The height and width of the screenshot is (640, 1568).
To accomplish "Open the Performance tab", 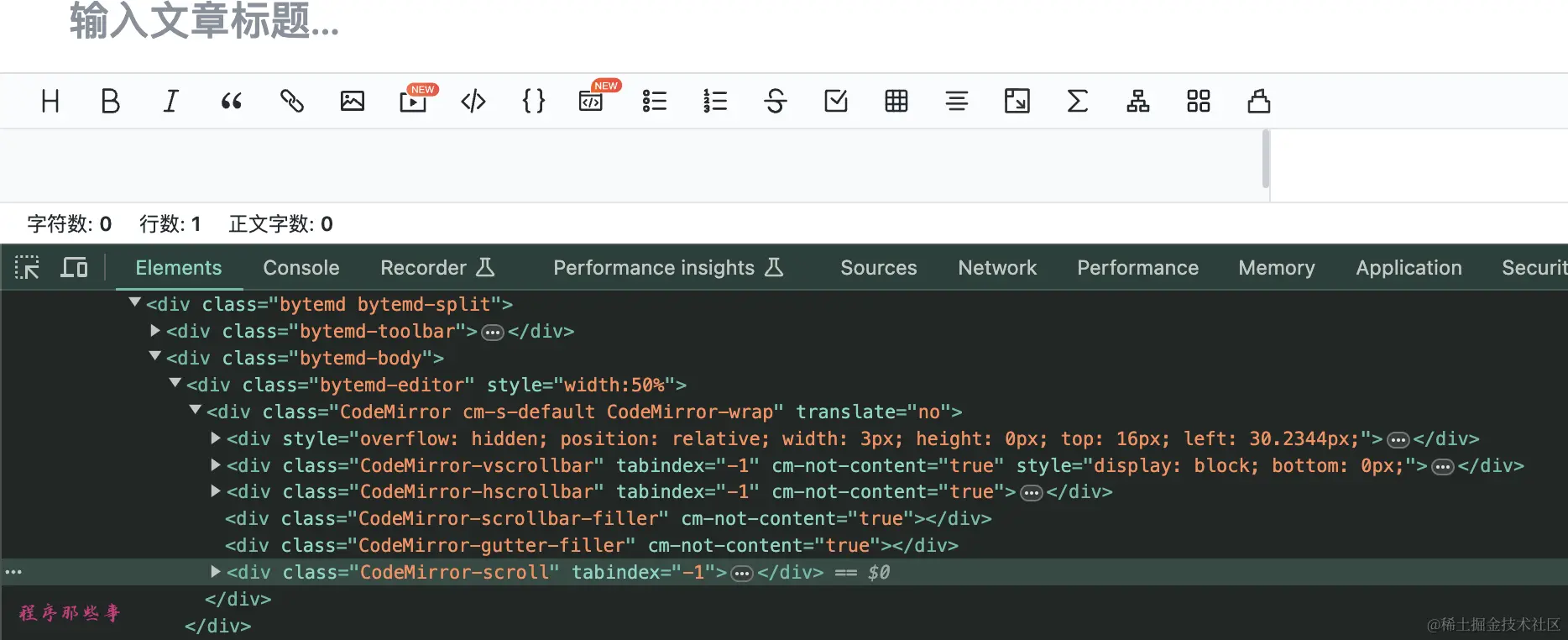I will click(1138, 268).
